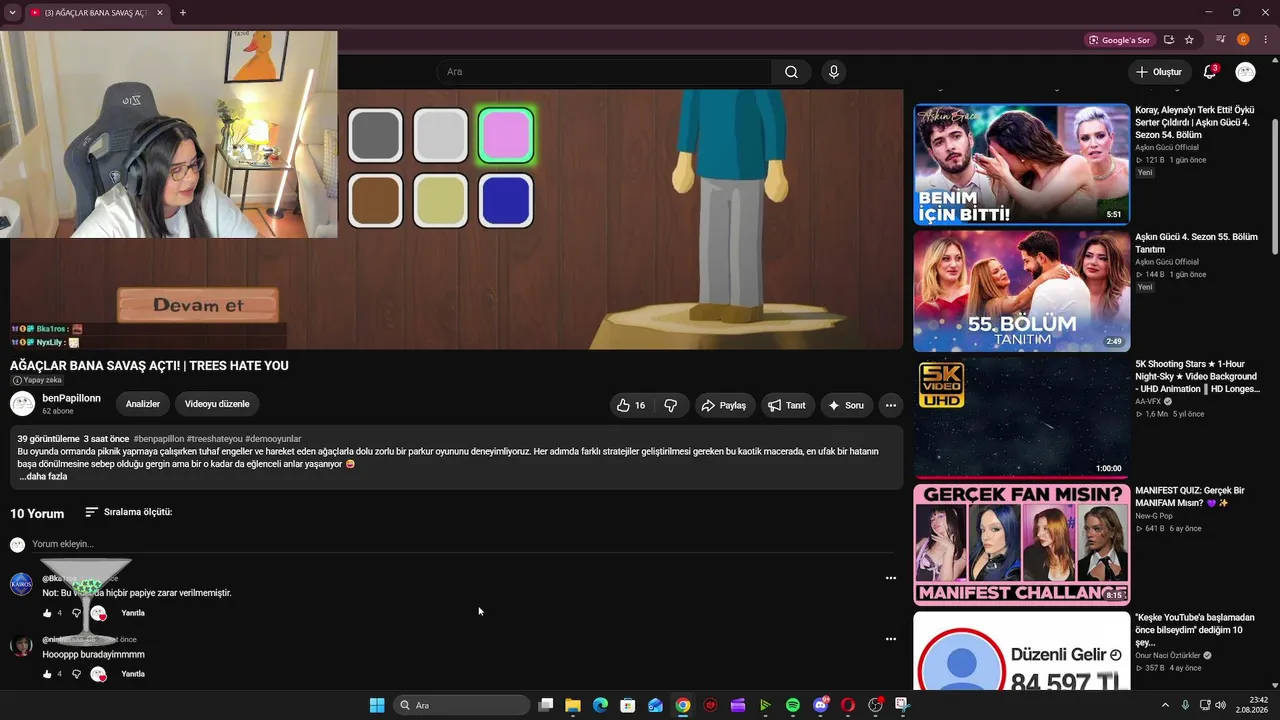Open Chrome's three-dot menu
Screen dimensions: 1280x720
[1266, 40]
